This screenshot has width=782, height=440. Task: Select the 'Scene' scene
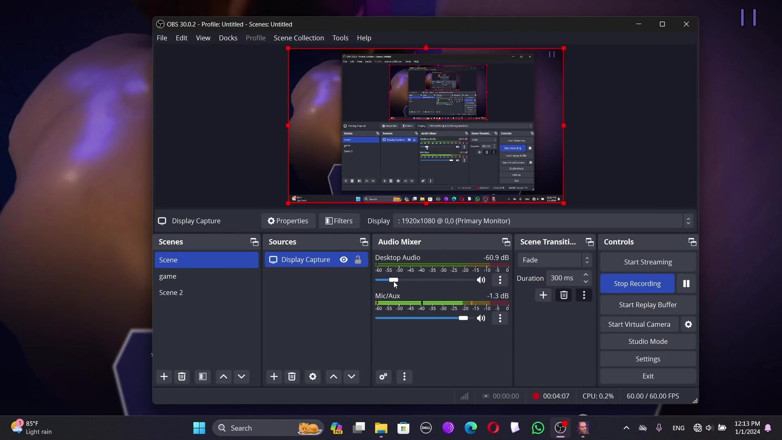click(x=206, y=260)
